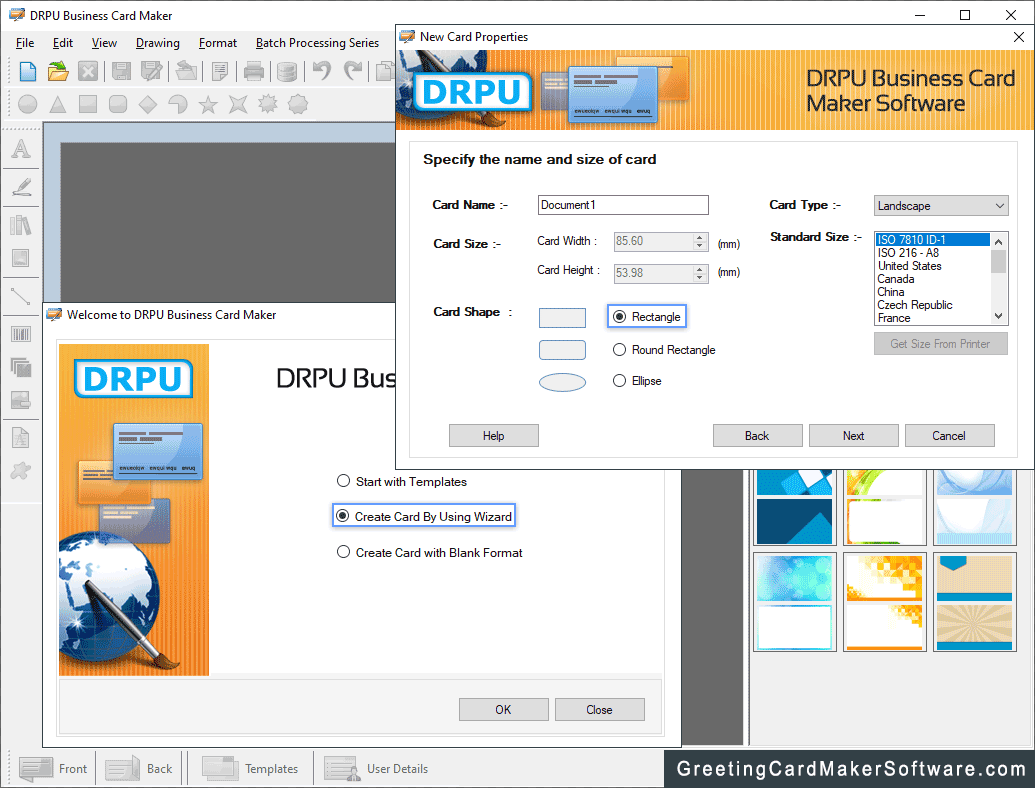The height and width of the screenshot is (788, 1035).
Task: Click the Next button
Action: (x=853, y=436)
